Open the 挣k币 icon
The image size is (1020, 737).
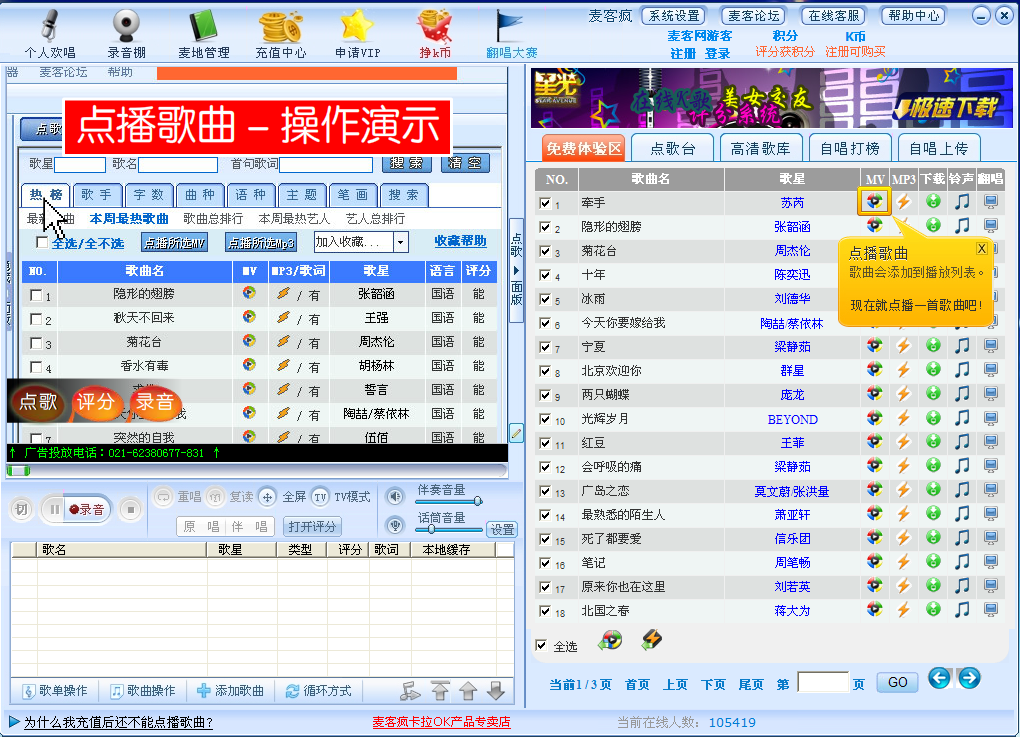point(435,27)
